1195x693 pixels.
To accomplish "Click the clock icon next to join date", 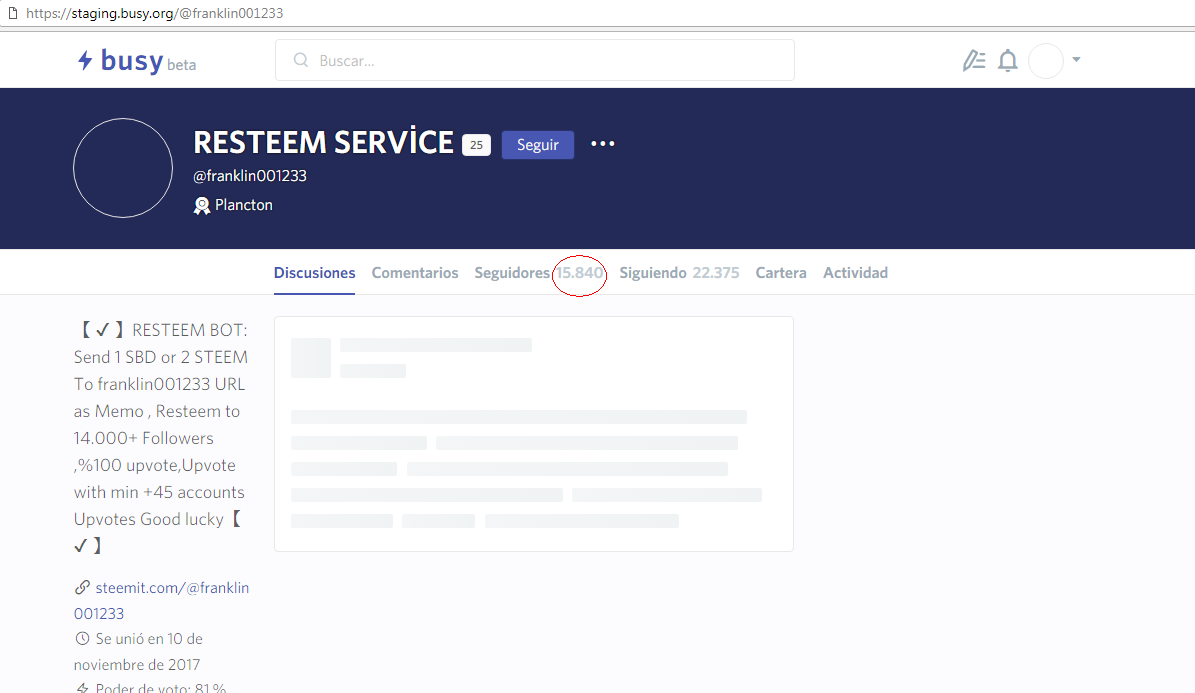I will (82, 638).
